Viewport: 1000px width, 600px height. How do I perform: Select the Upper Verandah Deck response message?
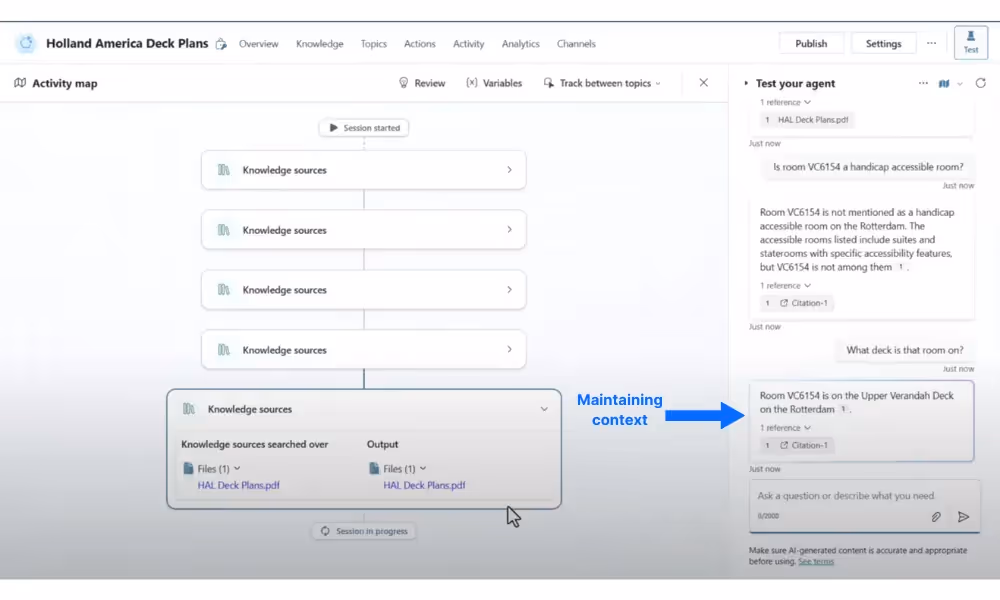[x=862, y=421]
